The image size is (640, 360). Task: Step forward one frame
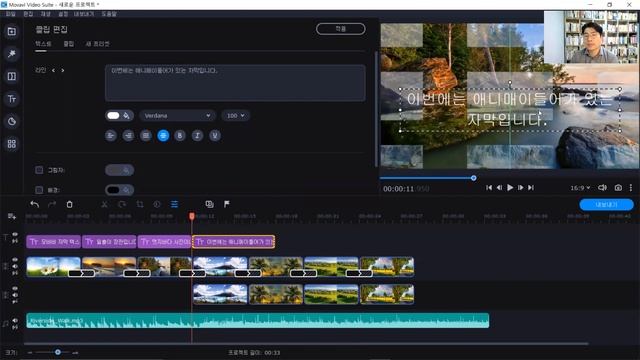tap(520, 188)
